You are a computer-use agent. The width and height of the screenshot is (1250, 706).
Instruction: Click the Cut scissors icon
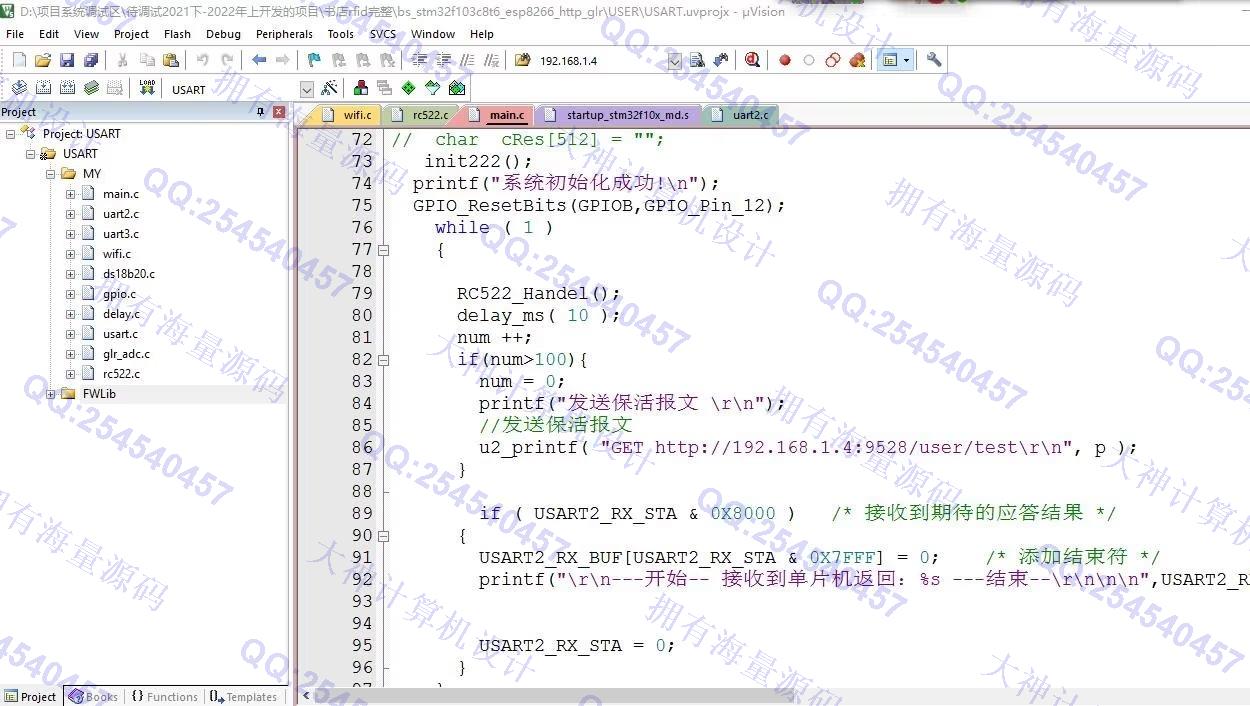click(123, 60)
